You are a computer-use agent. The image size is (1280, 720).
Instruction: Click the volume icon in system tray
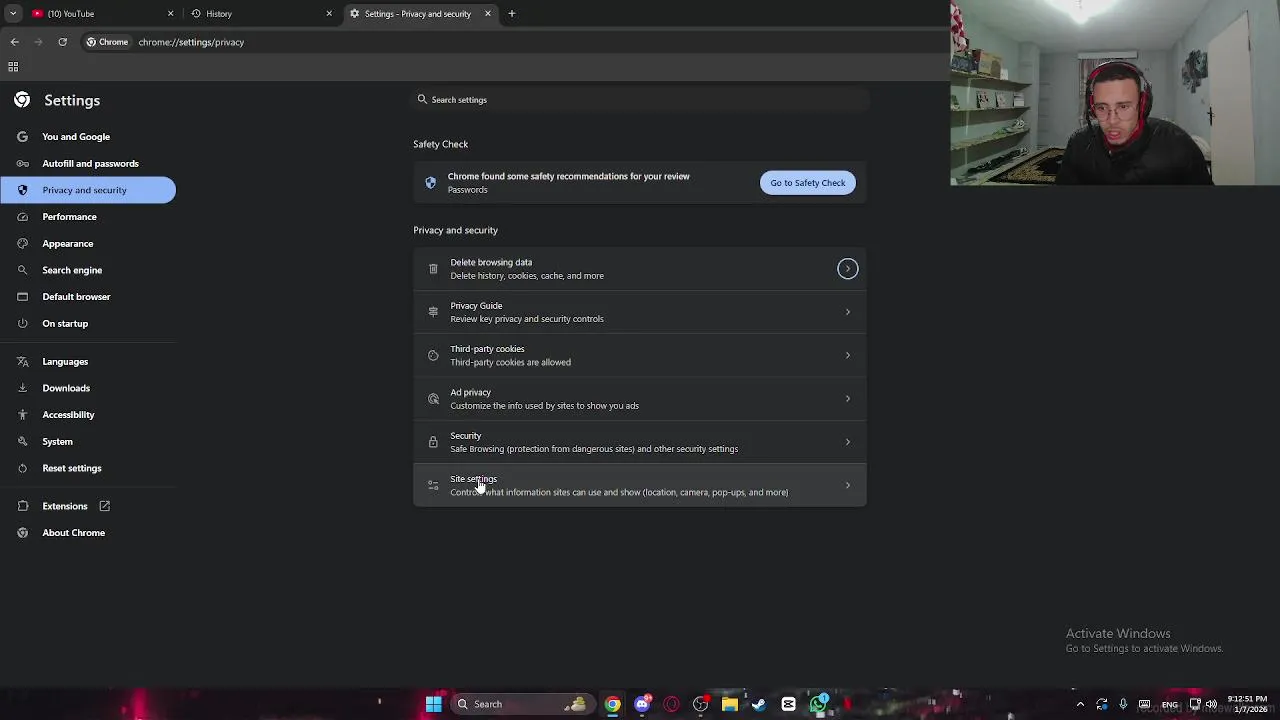[x=1211, y=704]
